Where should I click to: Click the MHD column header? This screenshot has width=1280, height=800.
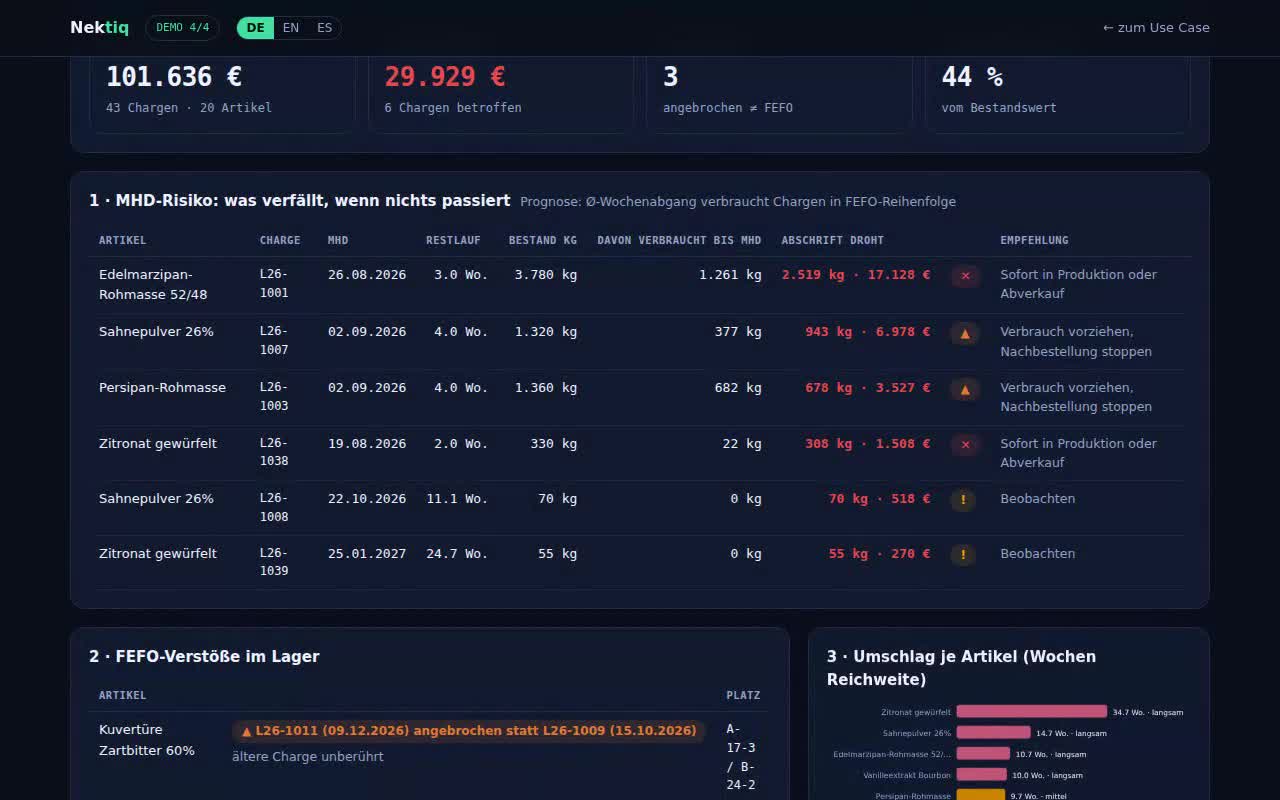pyautogui.click(x=338, y=240)
